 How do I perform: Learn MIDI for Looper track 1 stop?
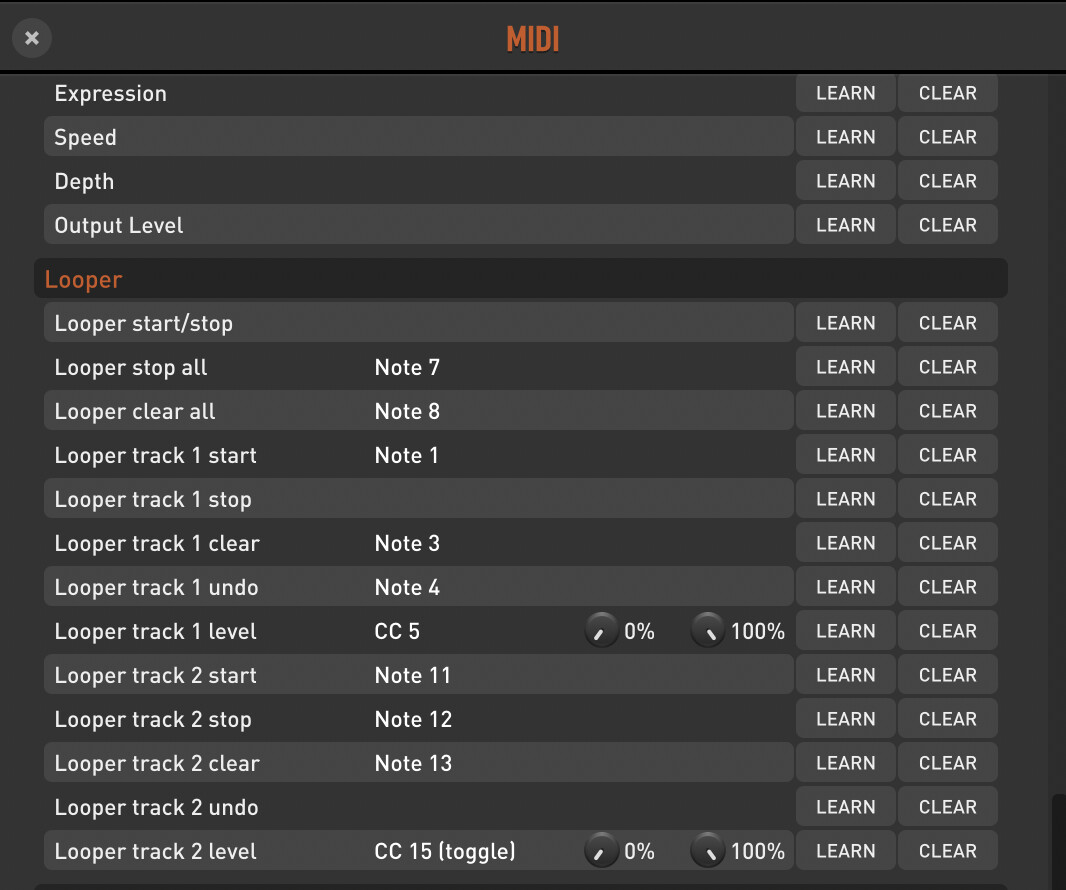[846, 499]
